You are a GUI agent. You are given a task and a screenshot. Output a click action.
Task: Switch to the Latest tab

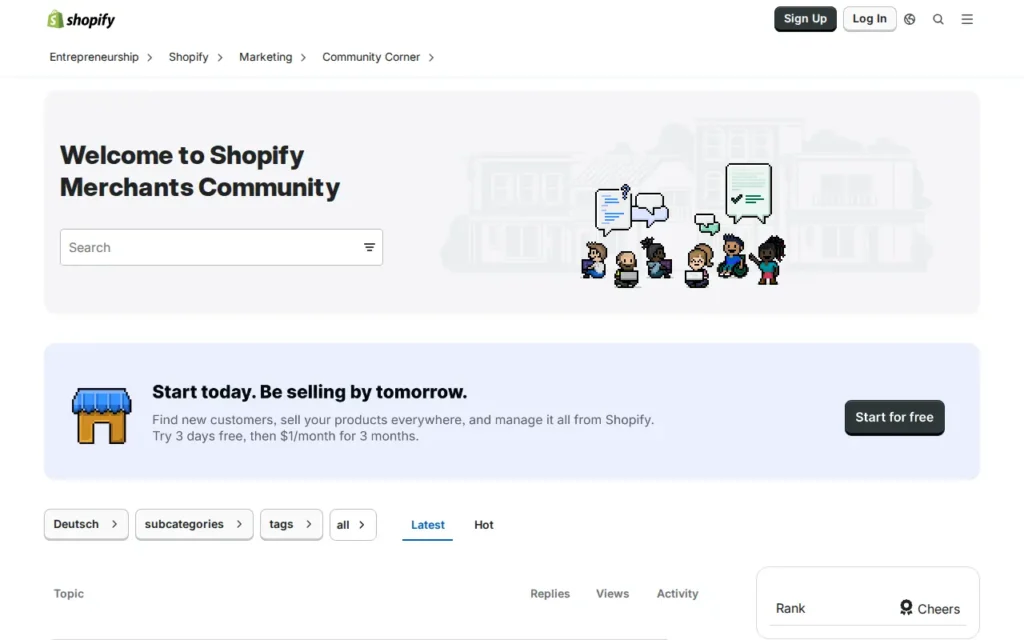pyautogui.click(x=428, y=525)
